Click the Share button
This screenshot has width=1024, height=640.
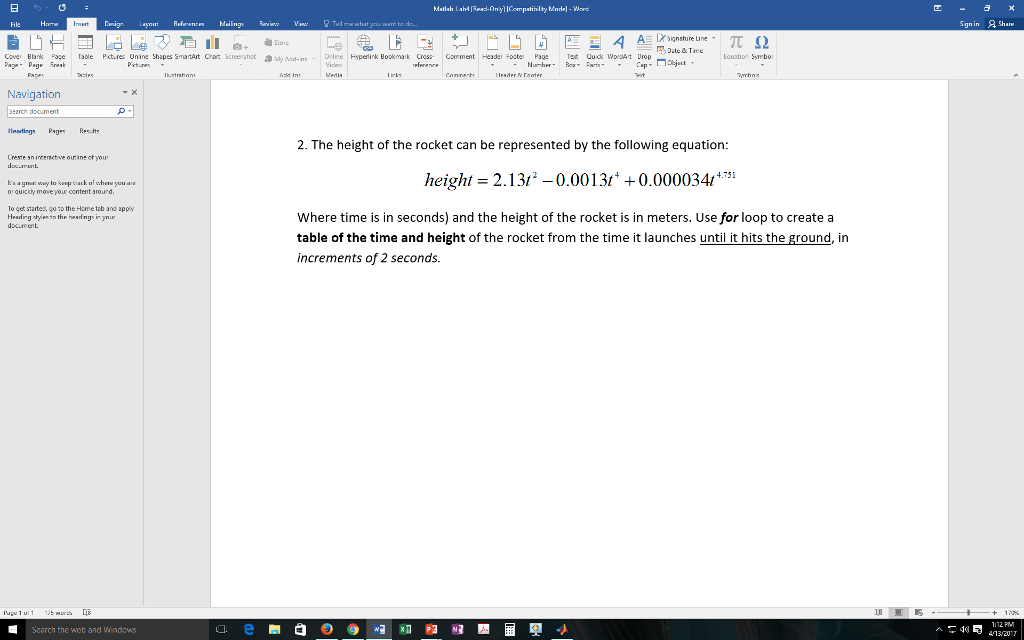point(1001,24)
